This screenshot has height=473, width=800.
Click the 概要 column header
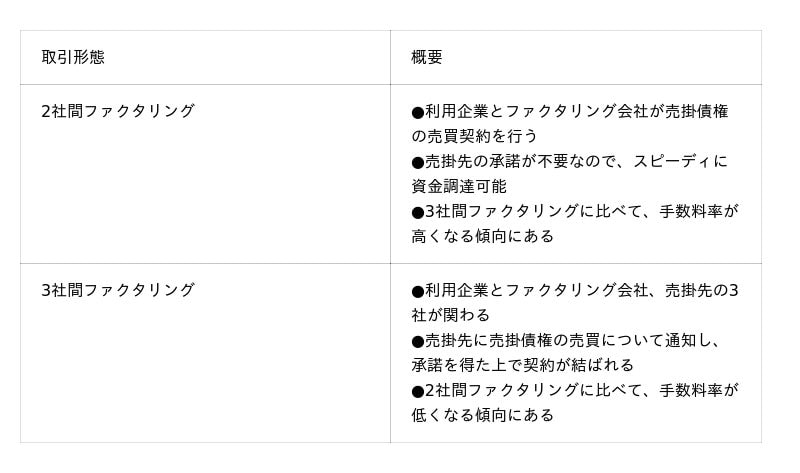tap(427, 57)
